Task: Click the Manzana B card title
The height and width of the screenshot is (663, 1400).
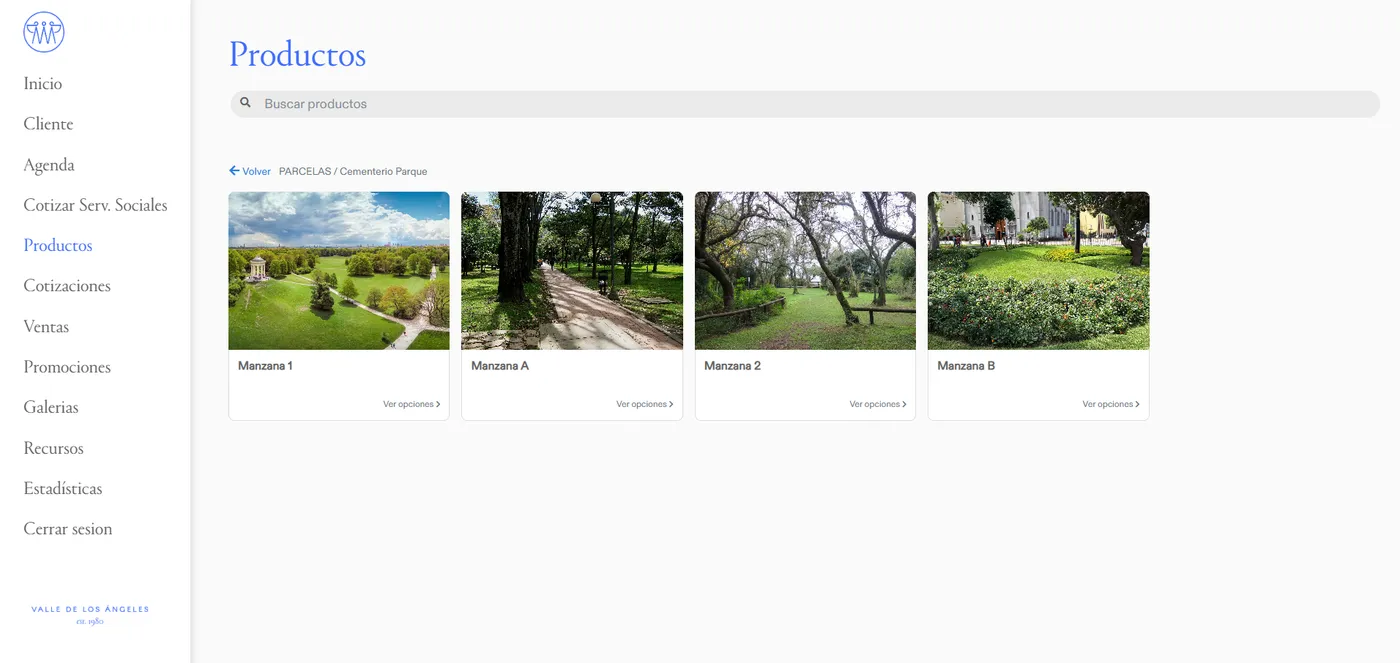Action: (x=966, y=366)
